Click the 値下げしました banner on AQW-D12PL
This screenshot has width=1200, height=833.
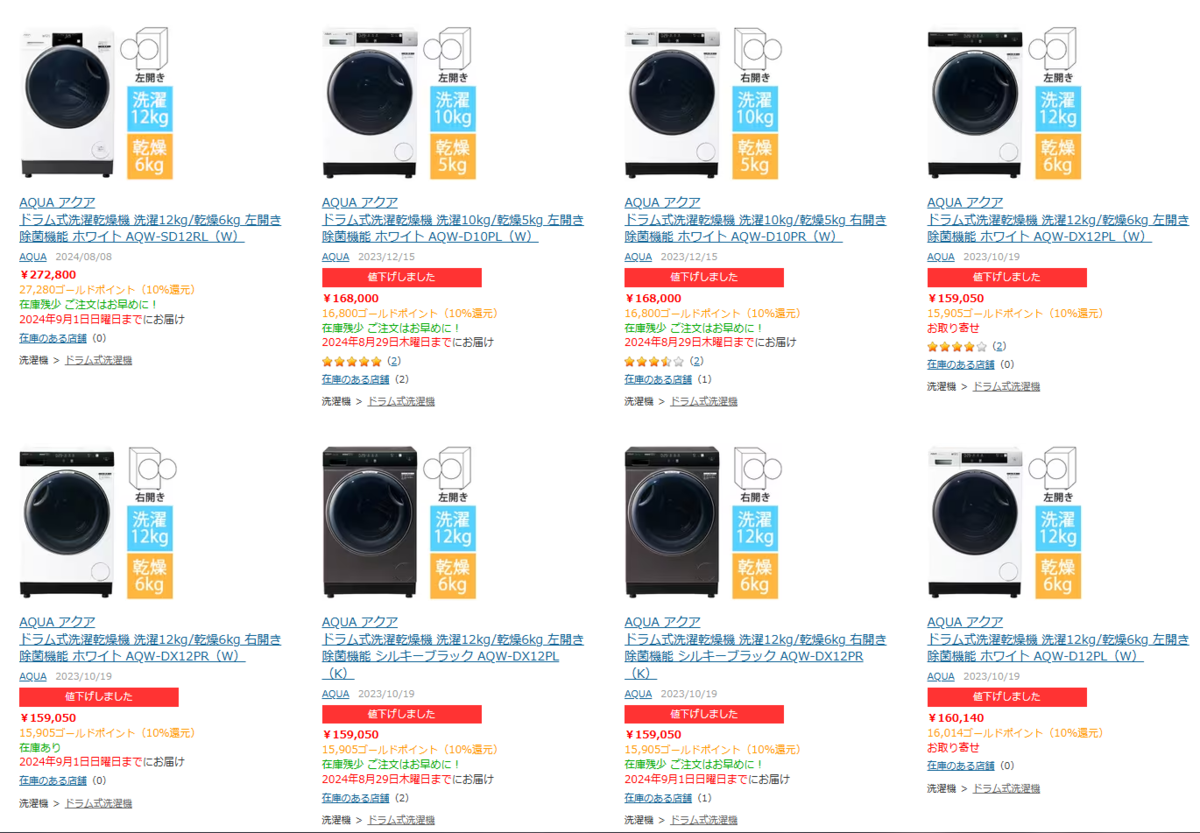pos(1006,696)
